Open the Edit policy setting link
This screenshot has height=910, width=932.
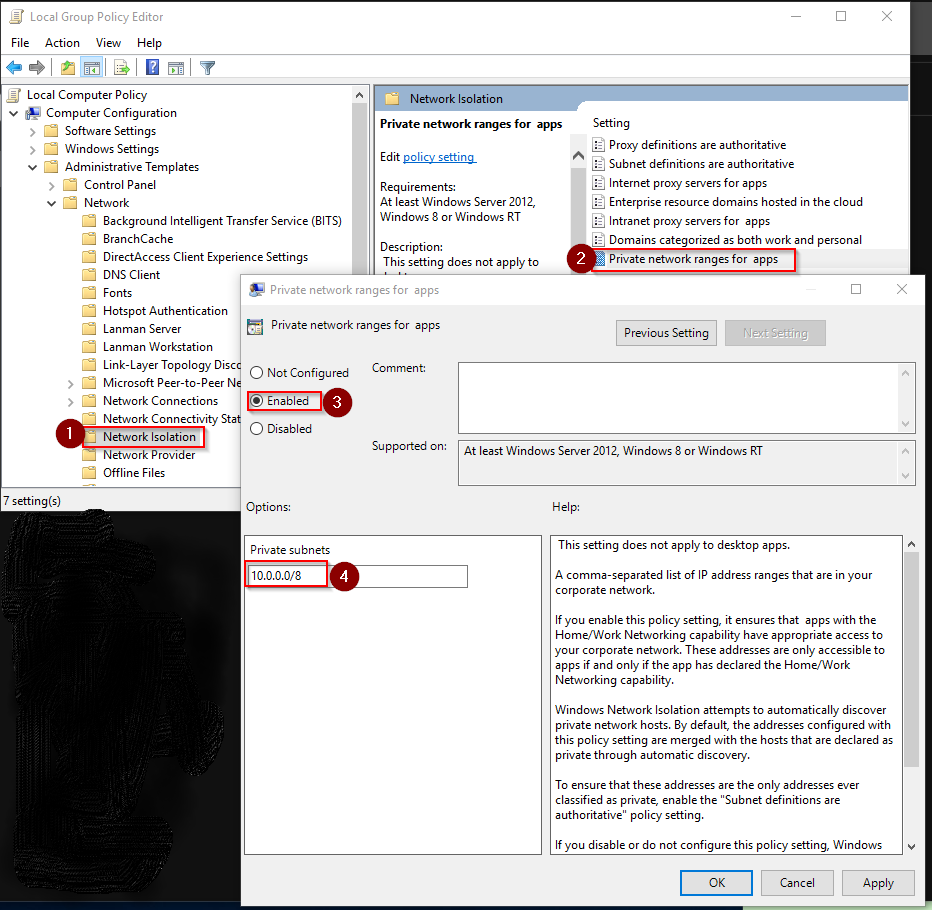click(x=439, y=157)
